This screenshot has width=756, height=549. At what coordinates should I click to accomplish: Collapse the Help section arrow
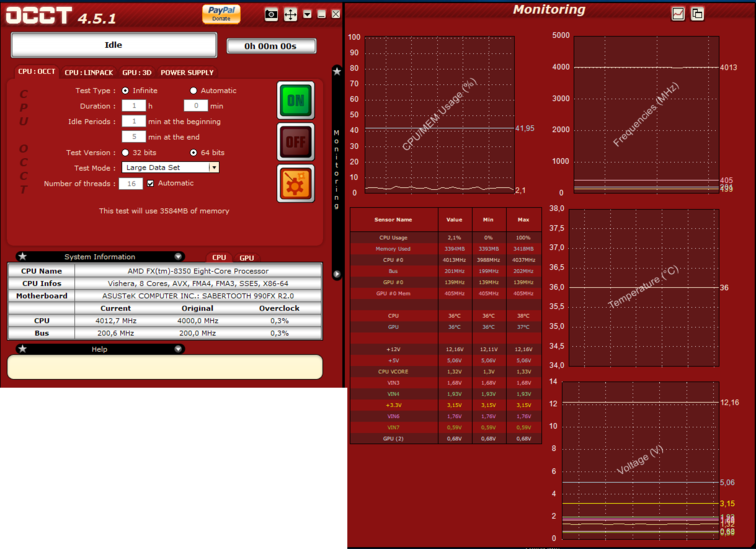pos(179,349)
